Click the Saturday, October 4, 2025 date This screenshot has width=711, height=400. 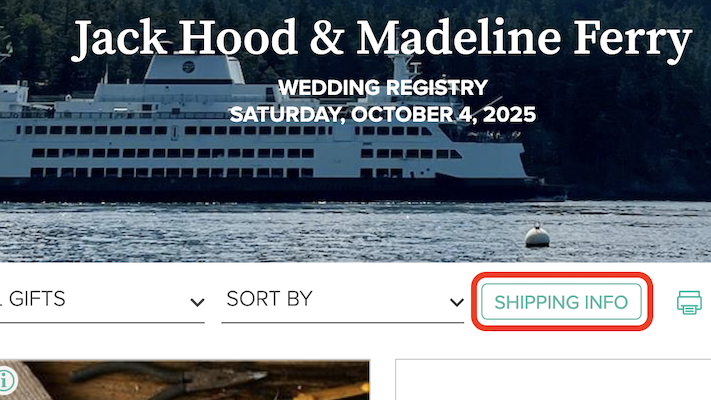click(382, 114)
